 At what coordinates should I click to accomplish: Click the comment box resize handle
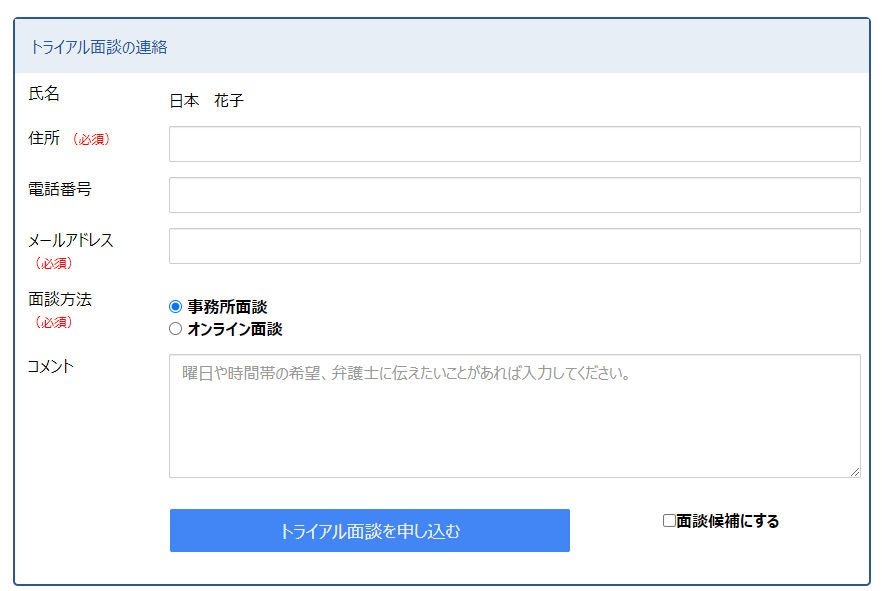coord(855,472)
